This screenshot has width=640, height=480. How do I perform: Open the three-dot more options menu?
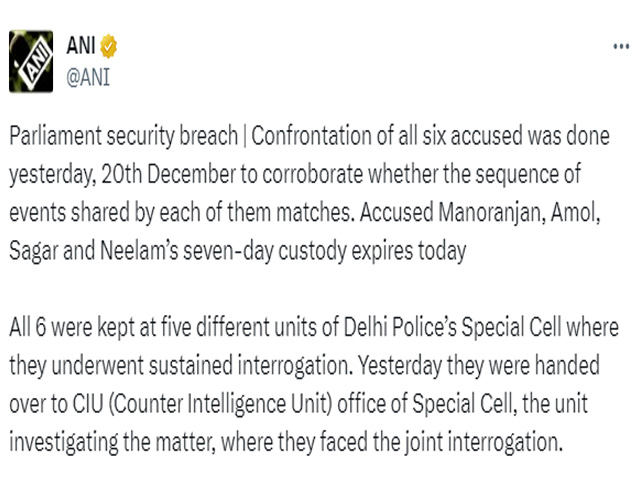coord(621,47)
